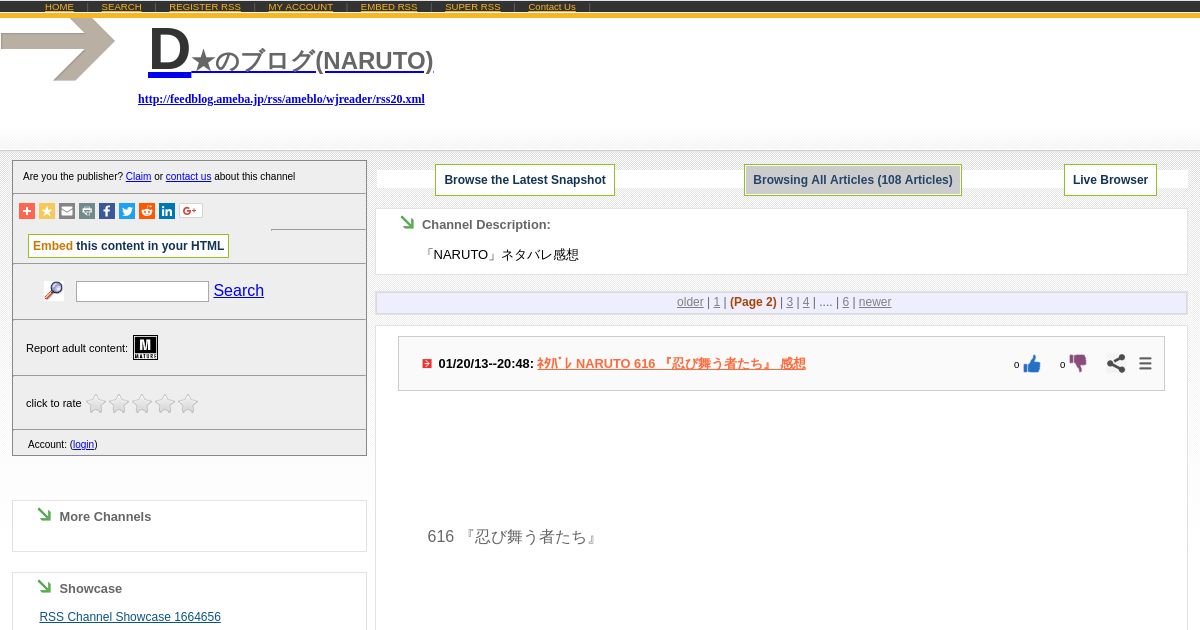Viewport: 1200px width, 630px height.
Task: Go to older pagination link
Action: (x=690, y=302)
